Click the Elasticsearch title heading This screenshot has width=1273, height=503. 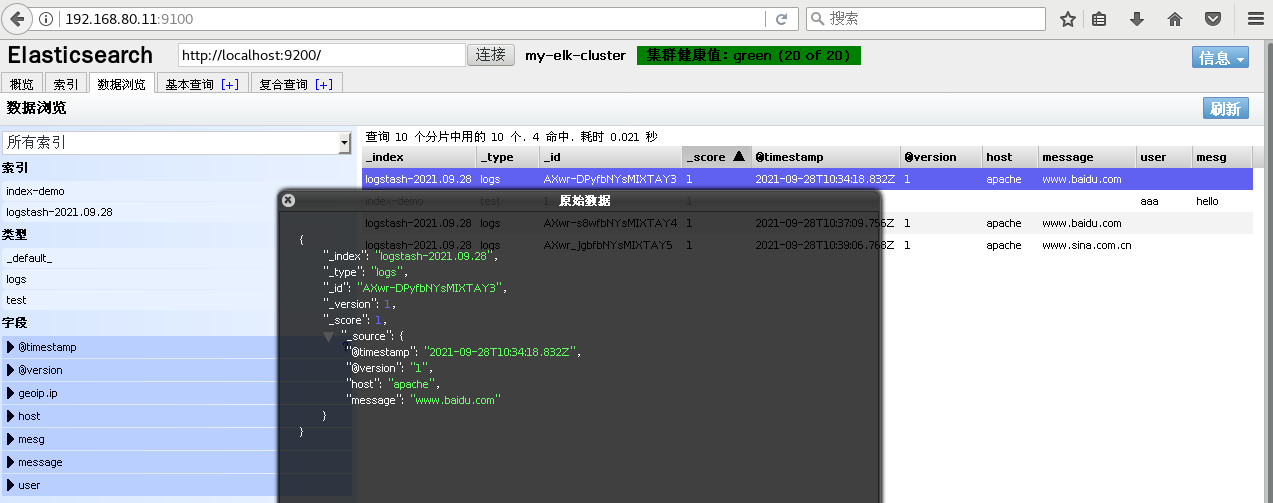80,55
